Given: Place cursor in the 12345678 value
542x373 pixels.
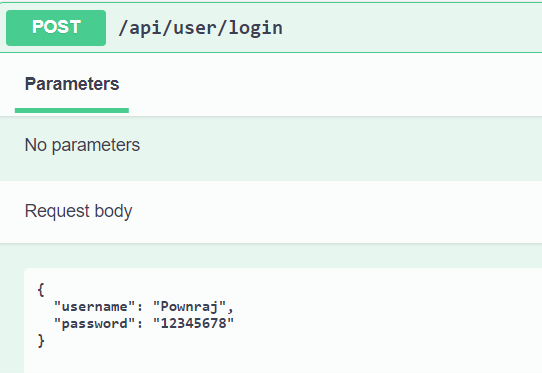Looking at the screenshot, I should 193,323.
